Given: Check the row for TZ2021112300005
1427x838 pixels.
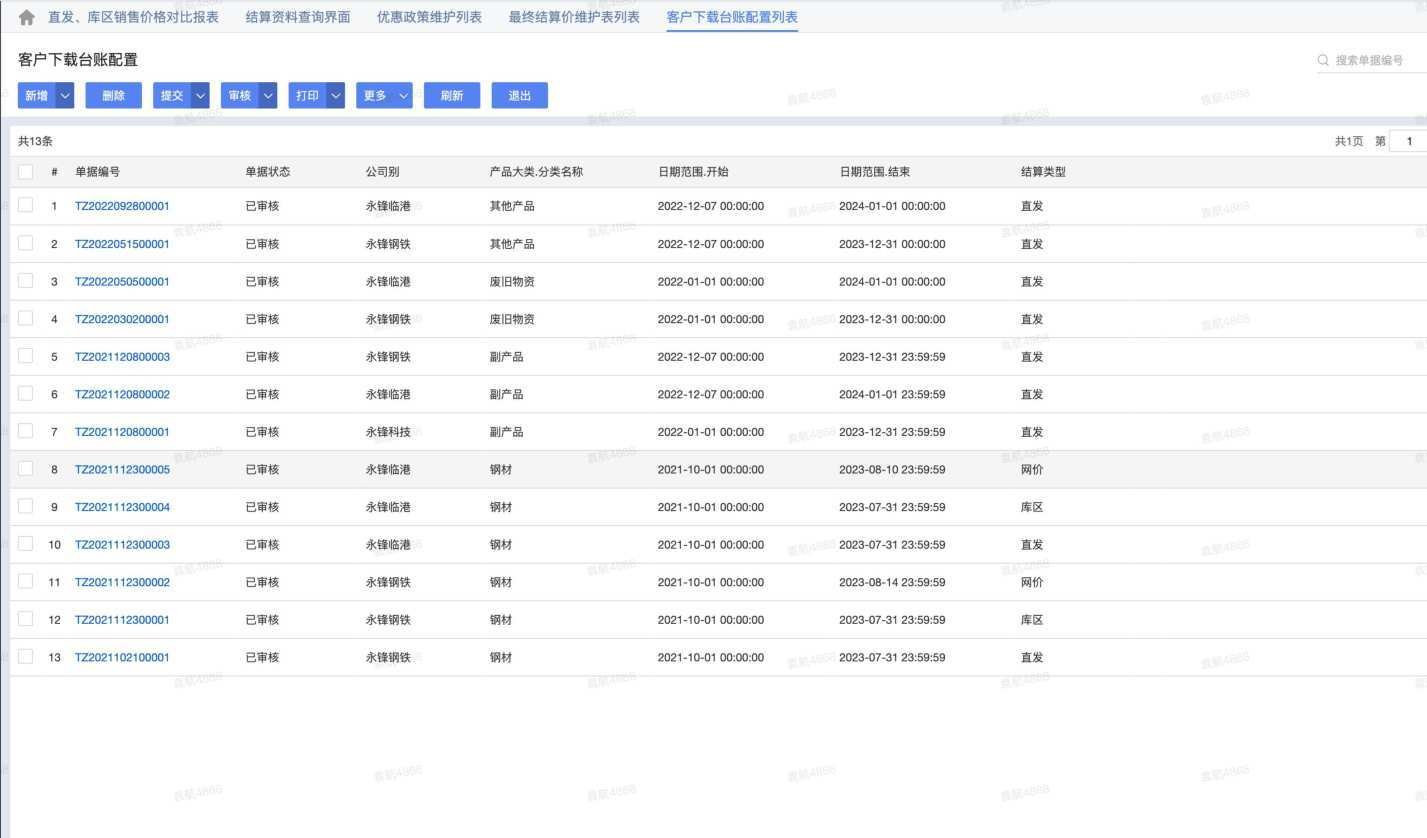Looking at the screenshot, I should (x=26, y=469).
